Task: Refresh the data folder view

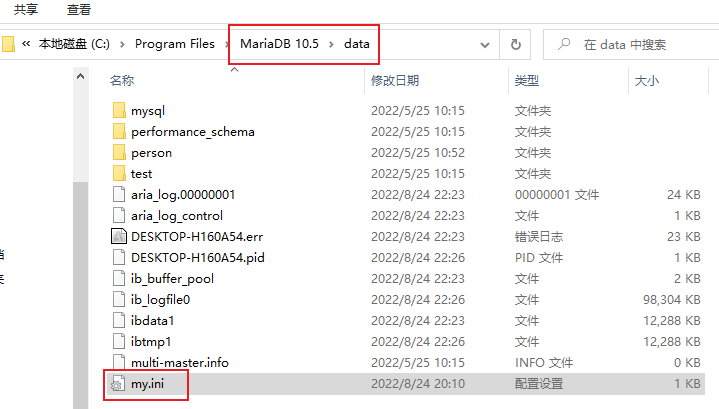Action: pyautogui.click(x=515, y=44)
